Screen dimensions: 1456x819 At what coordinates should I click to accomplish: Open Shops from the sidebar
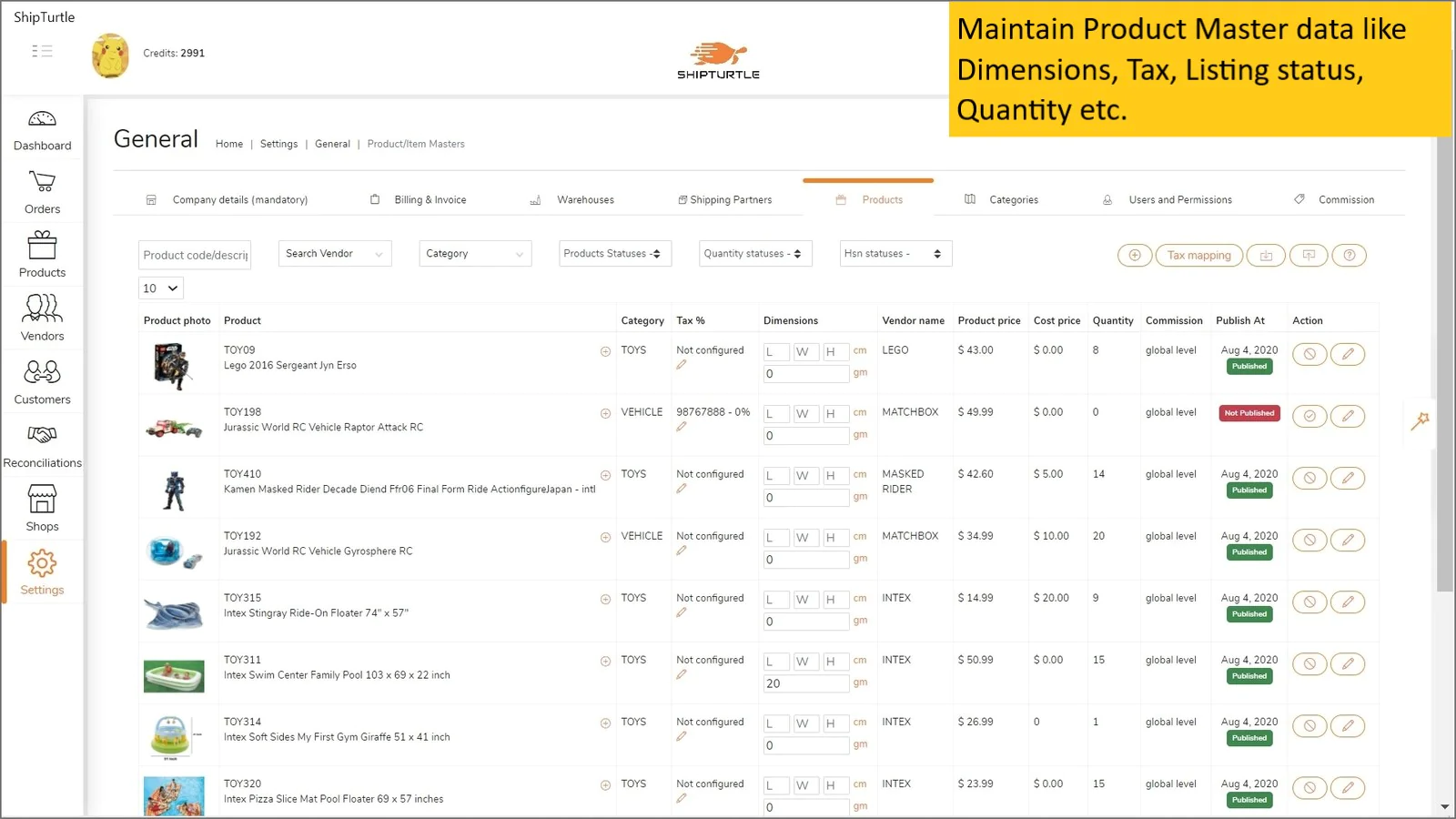click(42, 509)
